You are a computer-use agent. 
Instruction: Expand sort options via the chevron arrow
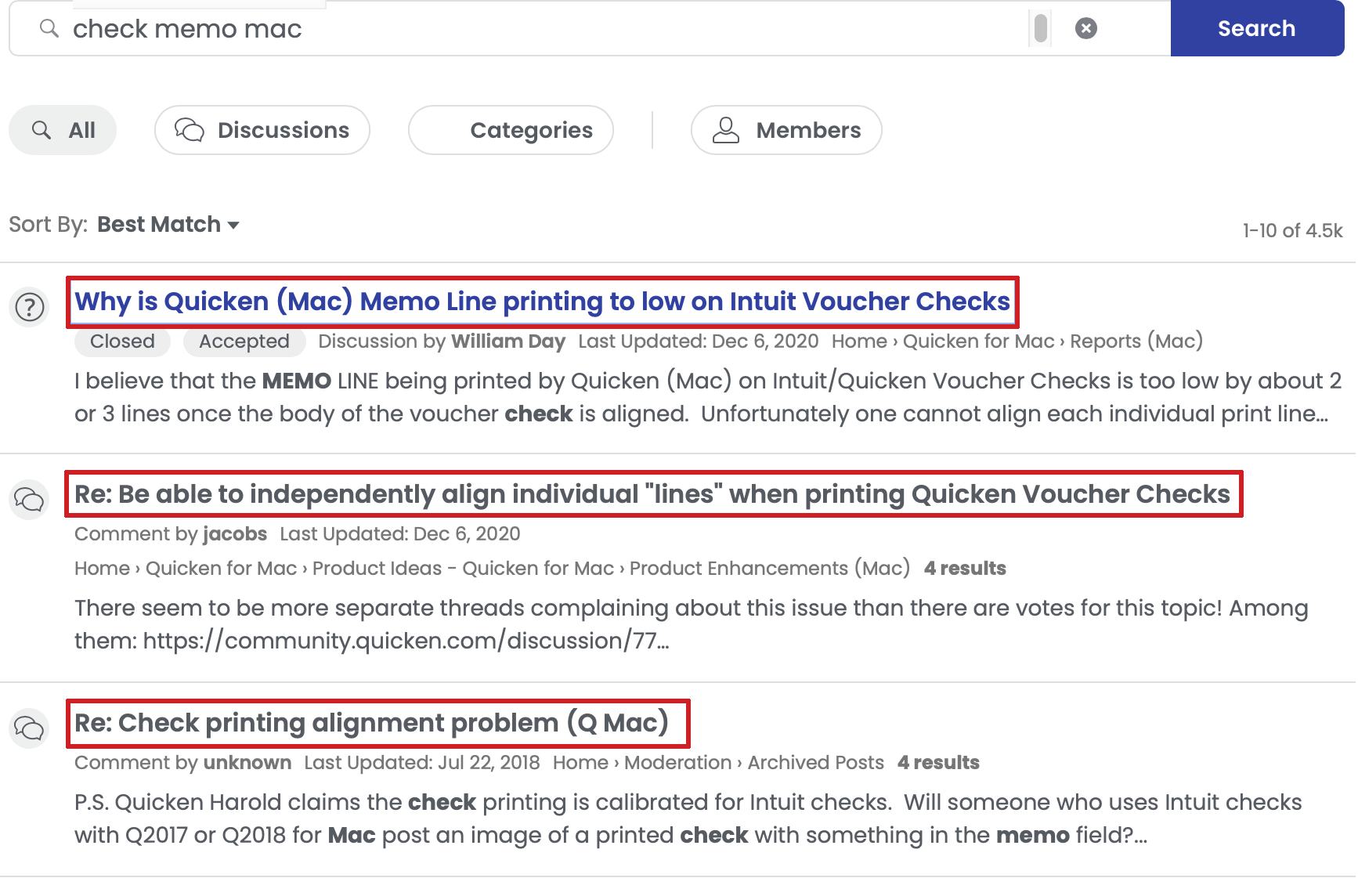point(234,226)
